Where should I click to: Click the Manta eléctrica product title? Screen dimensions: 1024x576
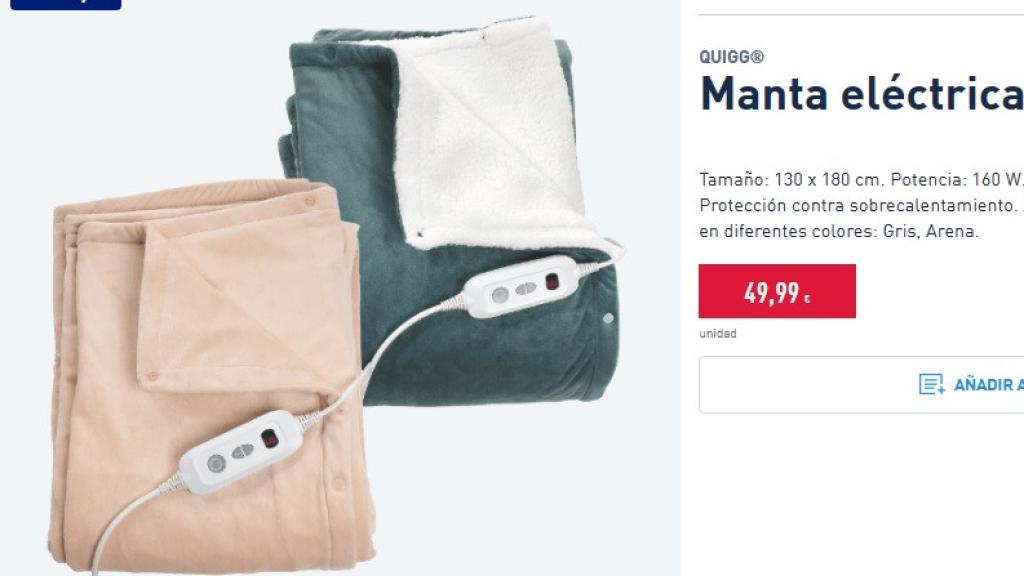coord(861,95)
